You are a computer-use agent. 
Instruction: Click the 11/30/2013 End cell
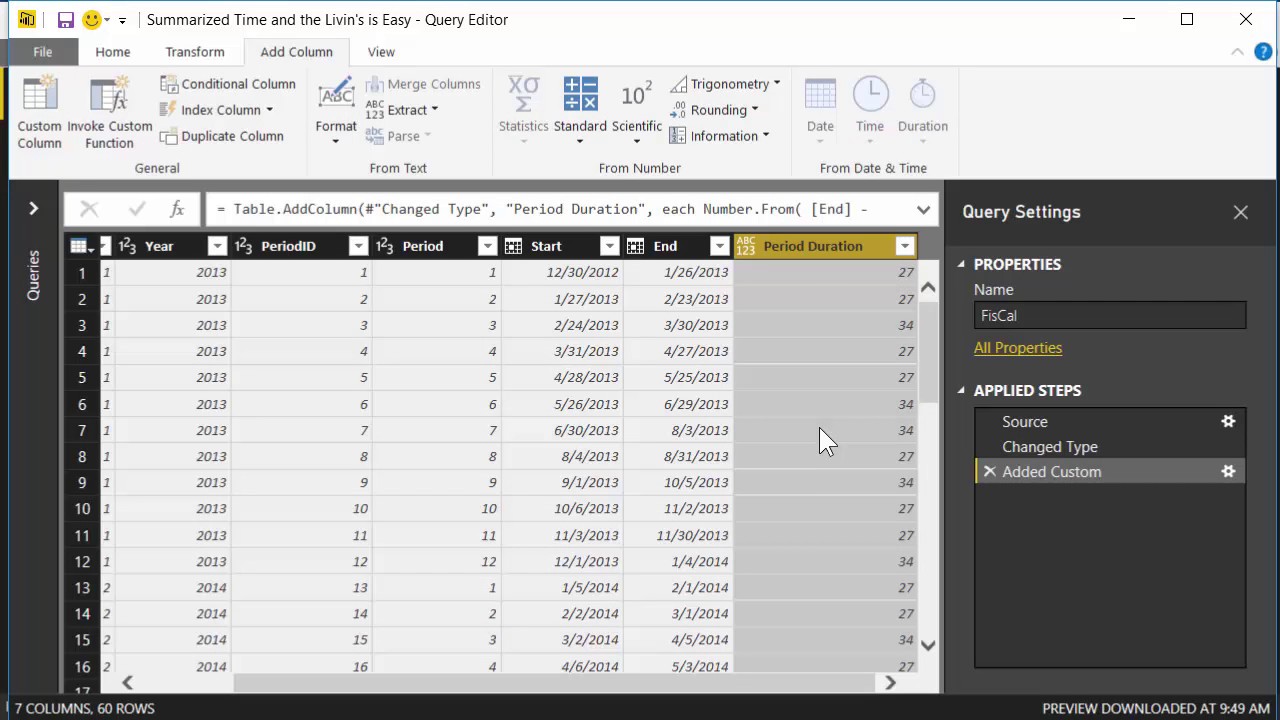678,535
